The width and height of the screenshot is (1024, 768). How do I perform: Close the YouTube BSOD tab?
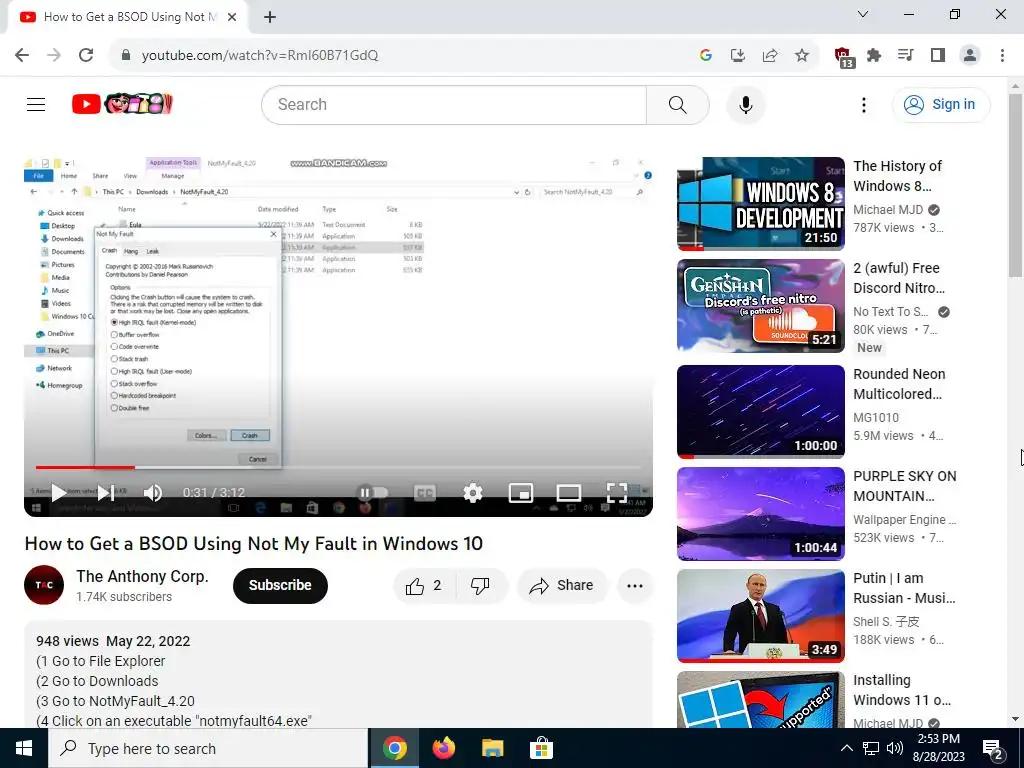click(232, 17)
